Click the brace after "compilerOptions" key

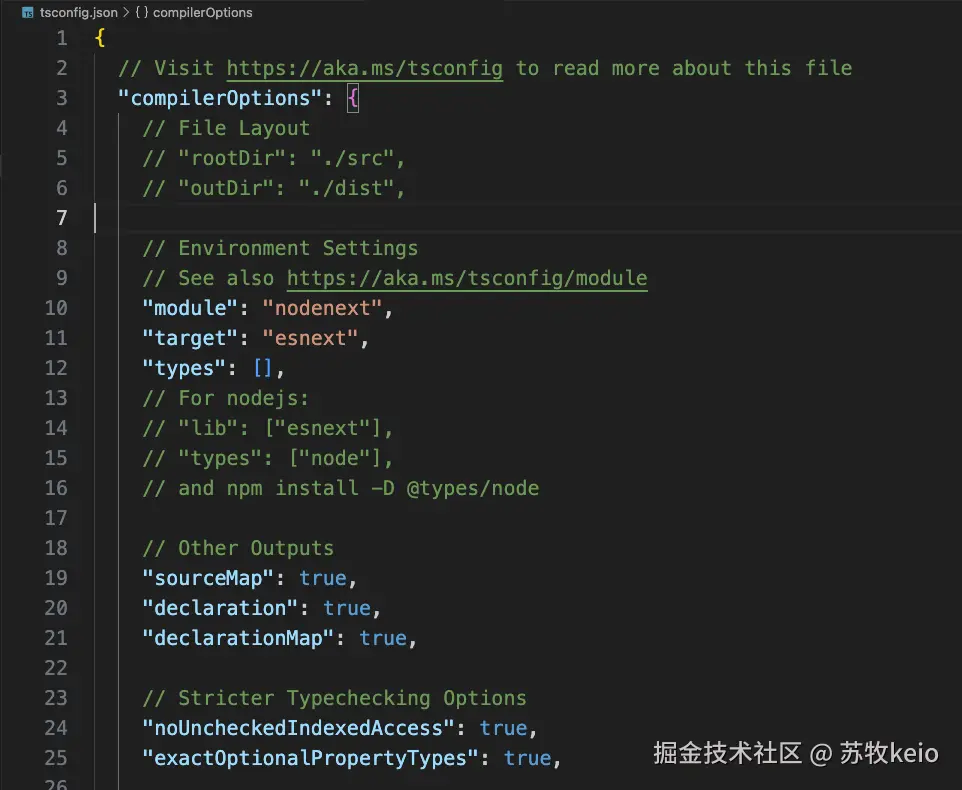coord(352,98)
